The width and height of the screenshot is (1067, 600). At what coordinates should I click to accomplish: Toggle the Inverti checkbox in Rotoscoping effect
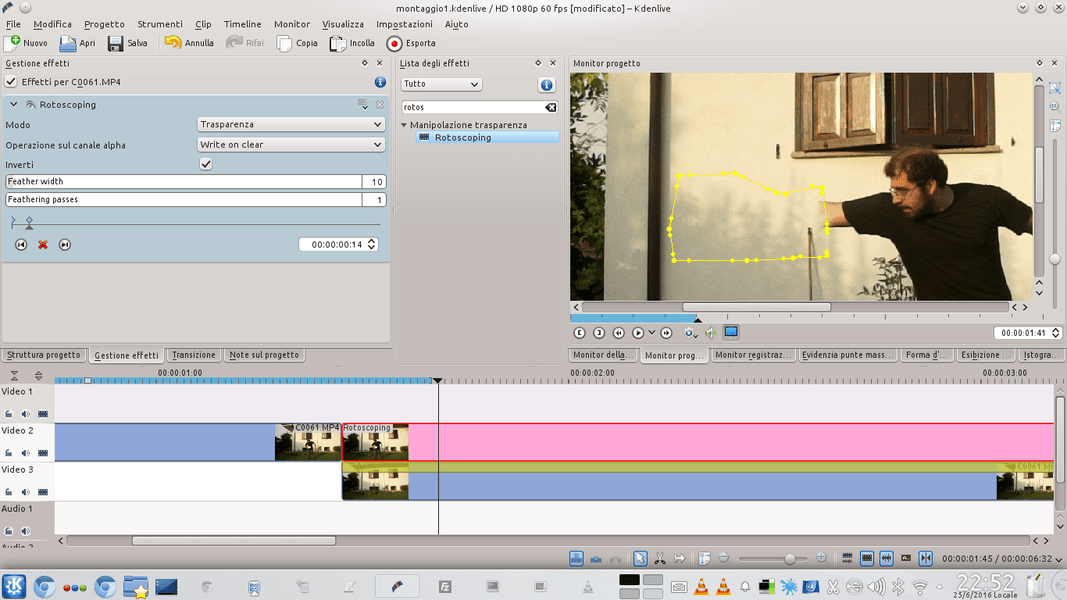point(205,163)
